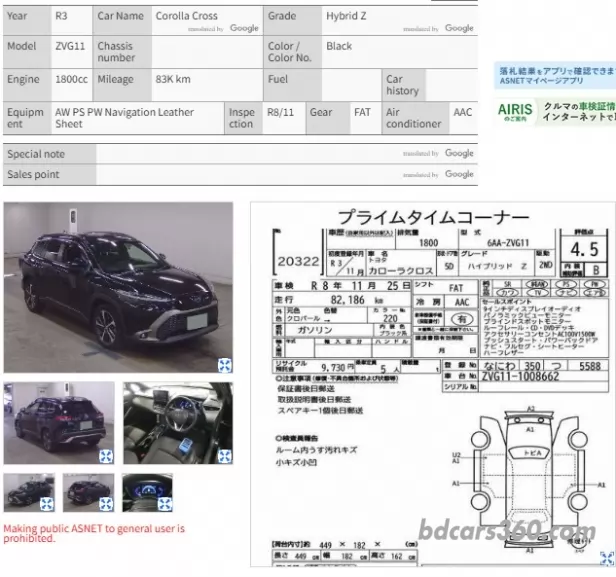
Task: Click lot number 20322 on auction sheet
Action: [x=298, y=261]
